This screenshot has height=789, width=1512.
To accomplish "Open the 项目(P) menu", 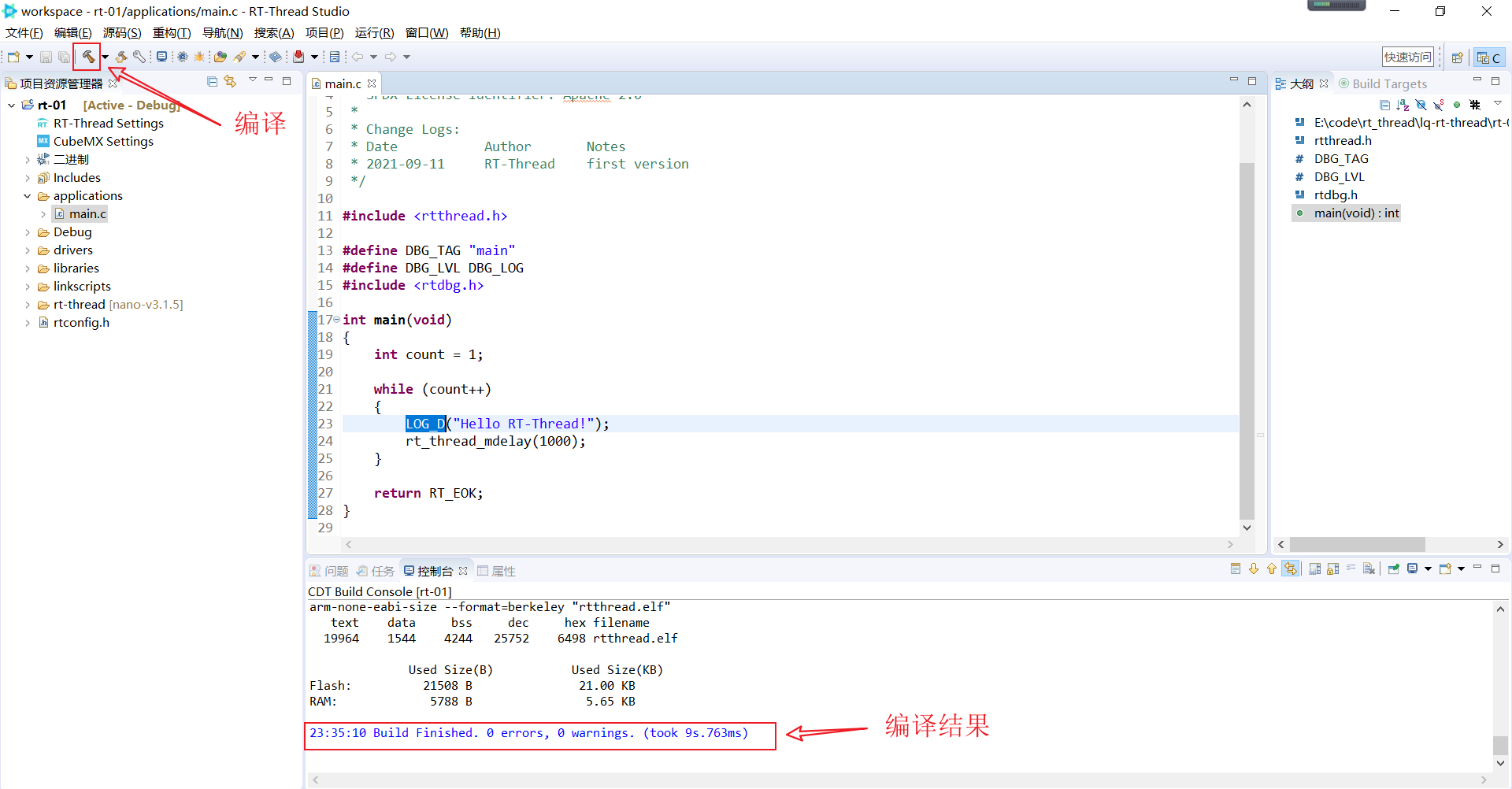I will click(x=324, y=32).
